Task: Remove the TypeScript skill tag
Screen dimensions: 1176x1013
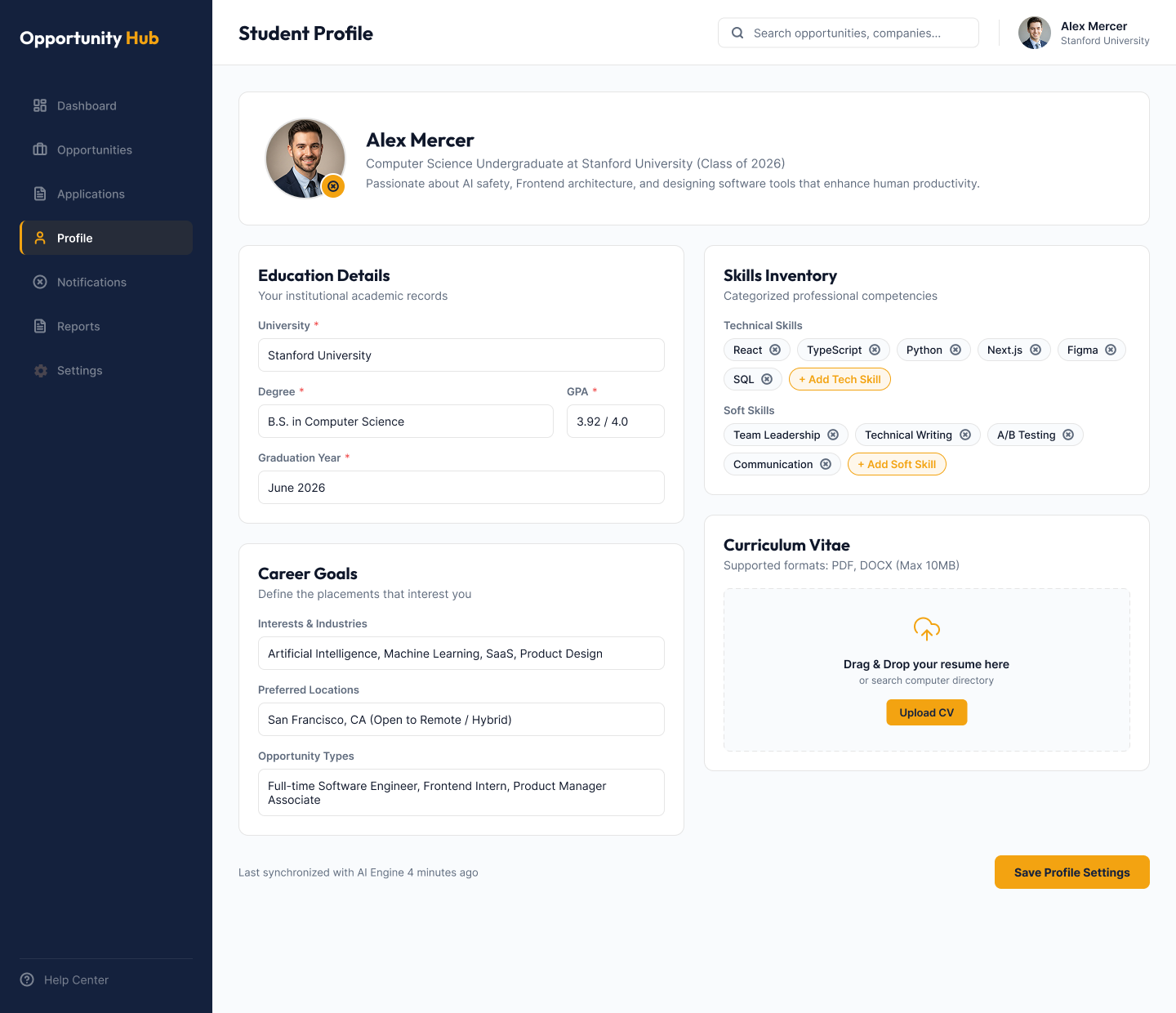Action: [875, 350]
